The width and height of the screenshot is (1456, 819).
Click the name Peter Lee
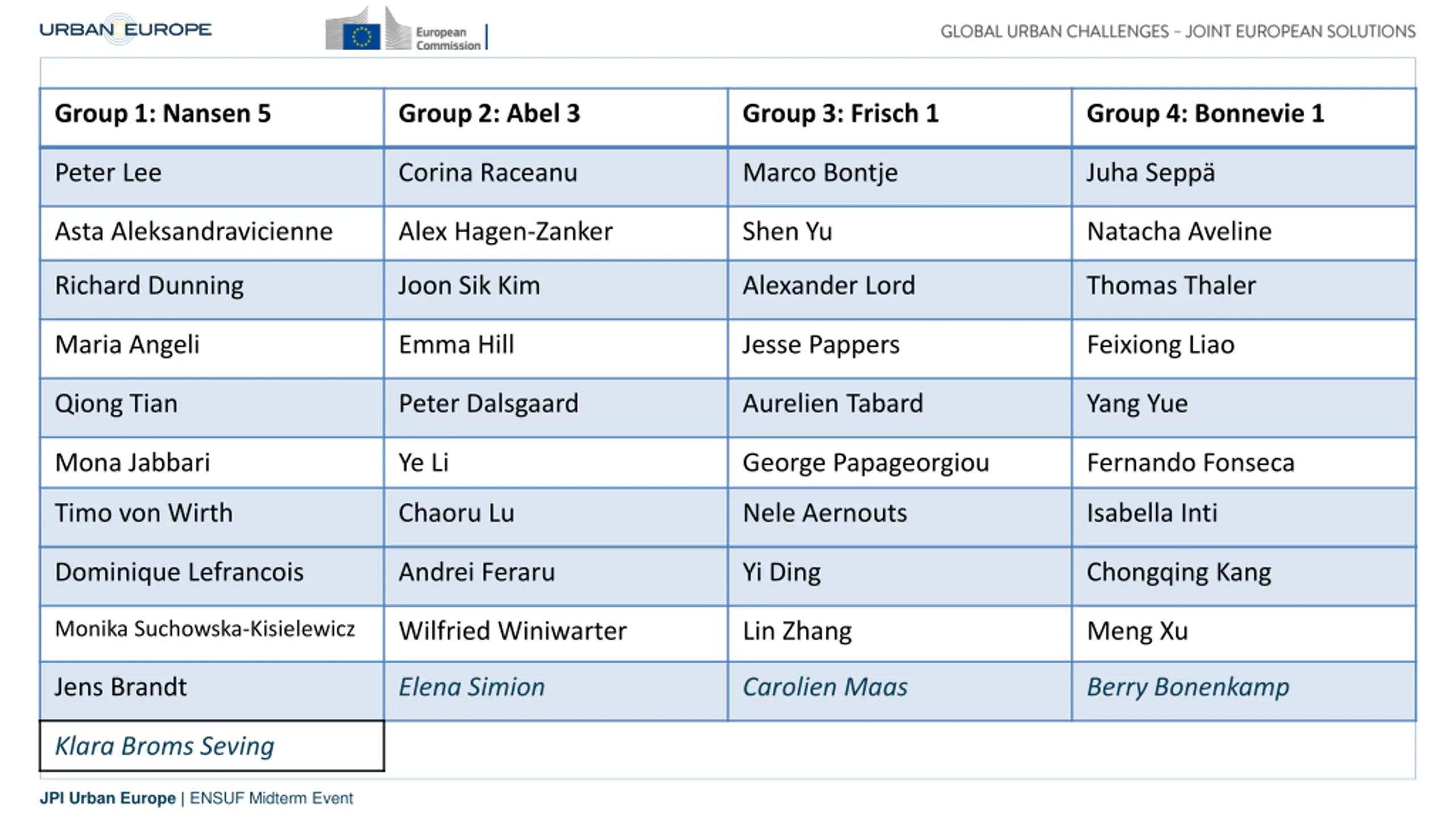click(x=108, y=173)
